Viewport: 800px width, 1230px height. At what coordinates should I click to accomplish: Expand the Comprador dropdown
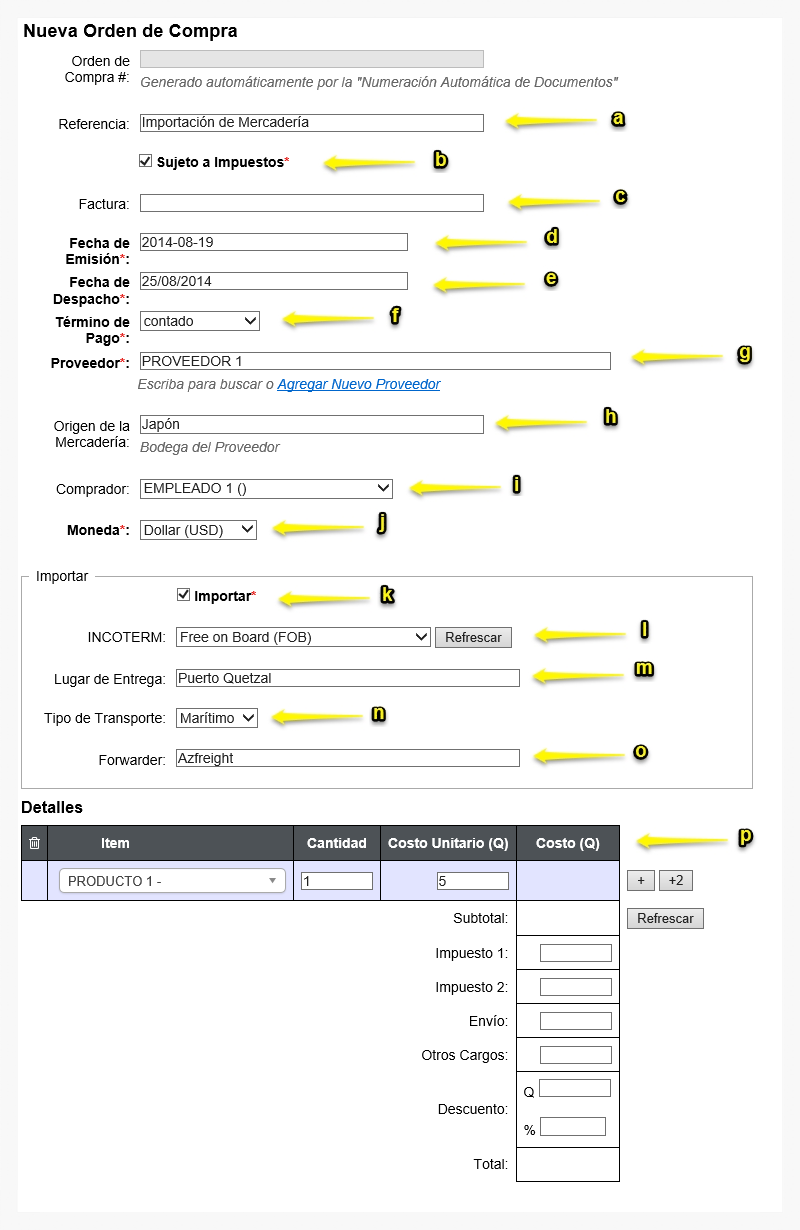(266, 488)
